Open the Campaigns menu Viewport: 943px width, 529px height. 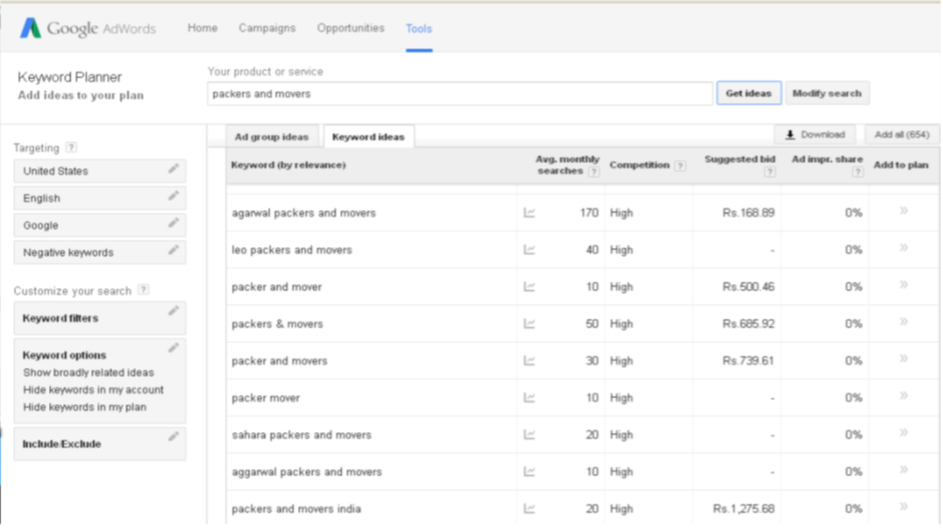tap(267, 28)
